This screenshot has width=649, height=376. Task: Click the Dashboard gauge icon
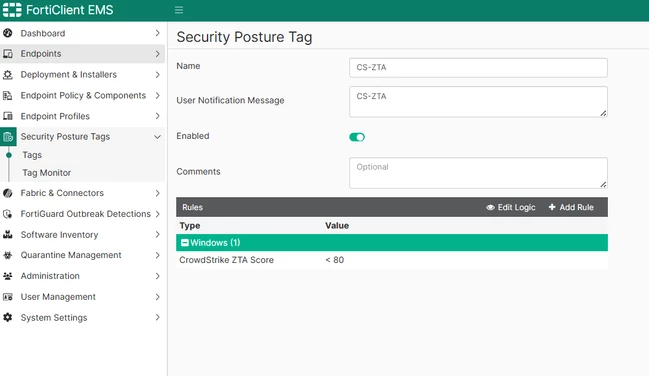point(7,33)
